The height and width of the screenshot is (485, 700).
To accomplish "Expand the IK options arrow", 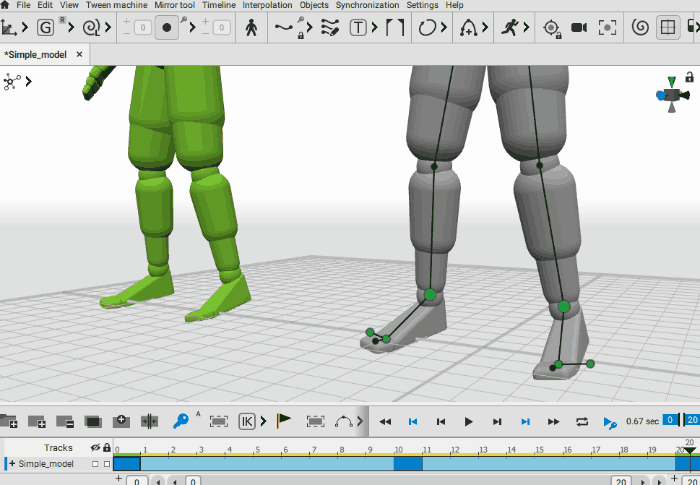I will click(263, 421).
